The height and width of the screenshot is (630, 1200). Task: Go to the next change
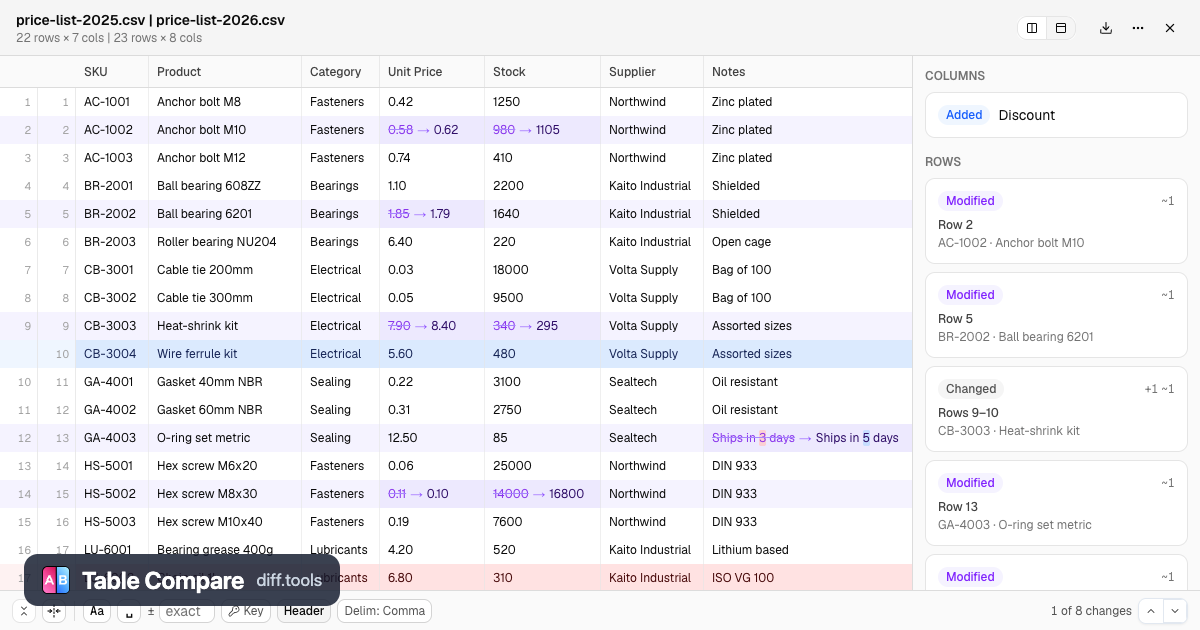point(1175,611)
